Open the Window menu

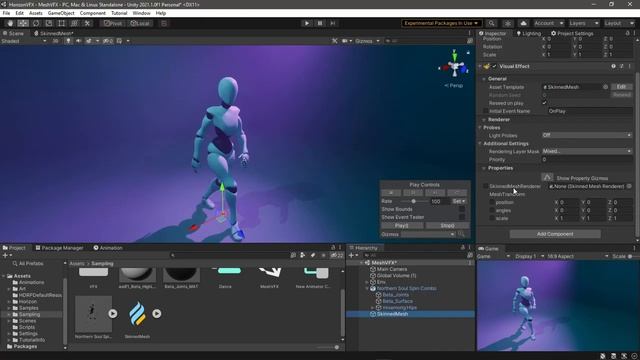[141, 13]
